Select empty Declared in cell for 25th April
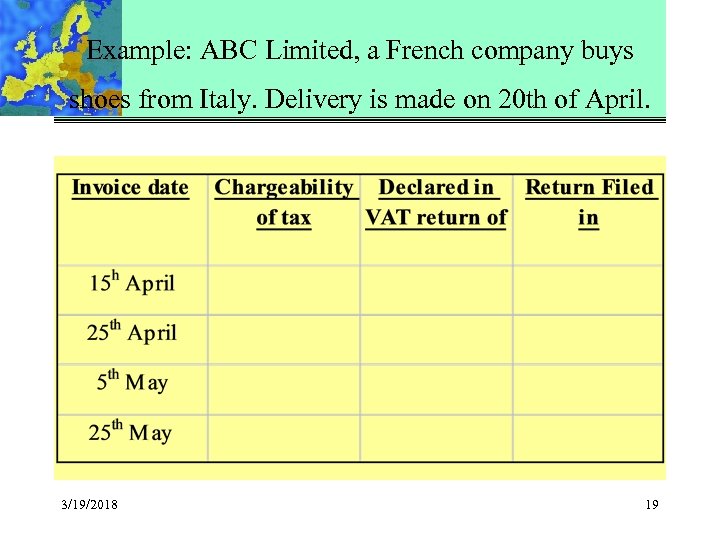 tap(436, 340)
